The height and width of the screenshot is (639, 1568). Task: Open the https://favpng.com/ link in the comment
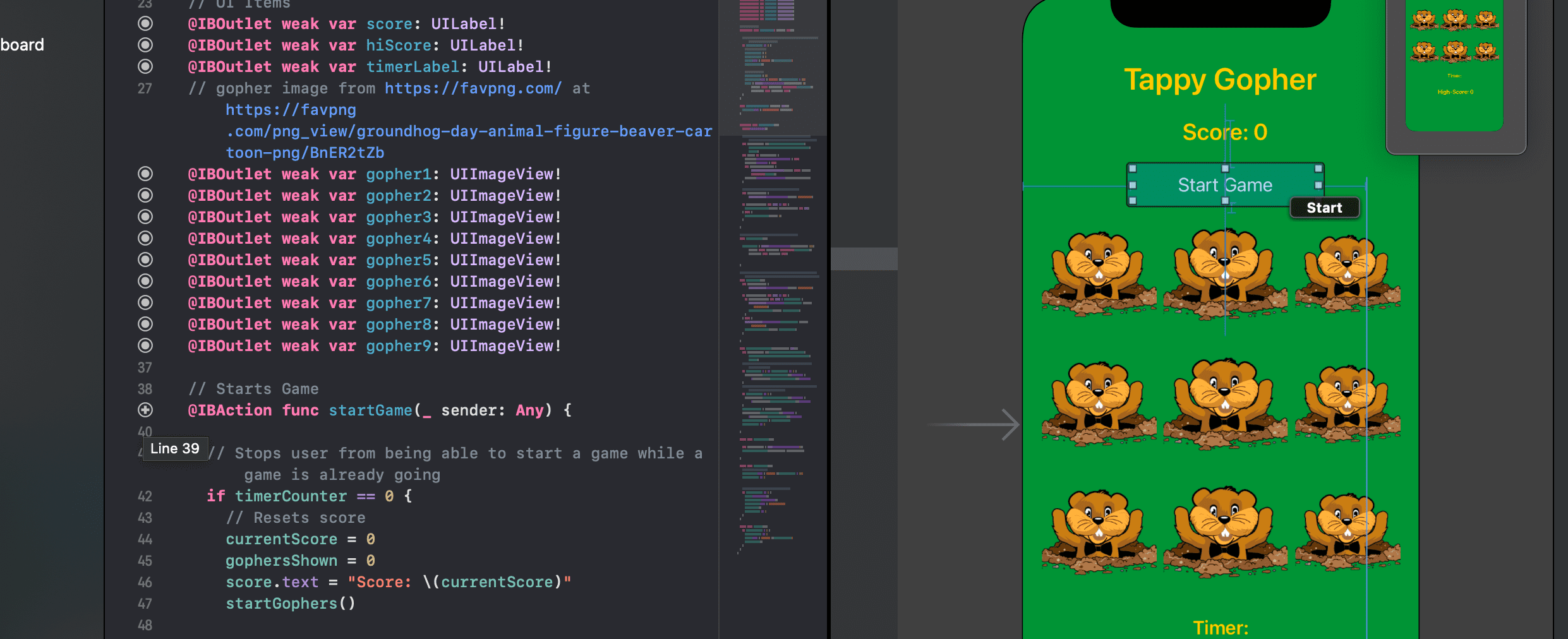(x=473, y=88)
